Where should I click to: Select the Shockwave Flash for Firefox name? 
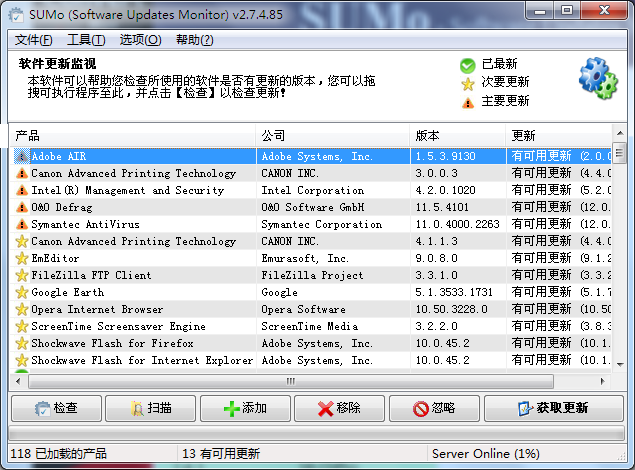coord(112,343)
